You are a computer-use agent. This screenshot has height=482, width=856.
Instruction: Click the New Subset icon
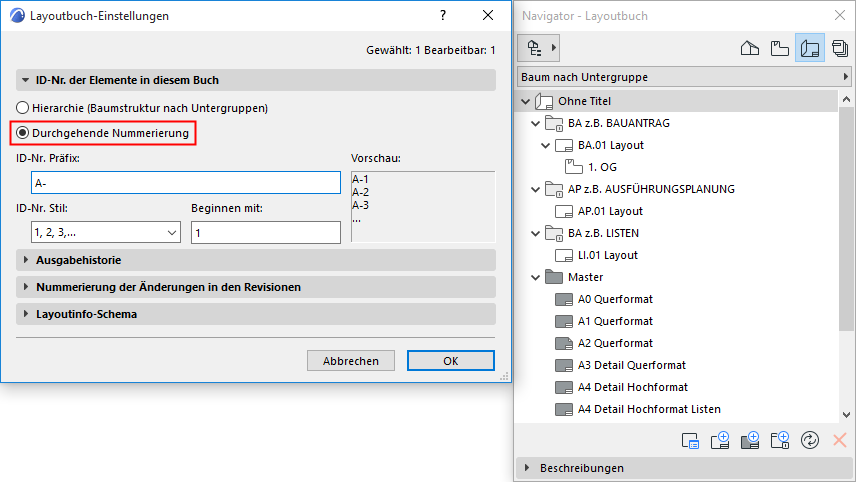tap(780, 439)
